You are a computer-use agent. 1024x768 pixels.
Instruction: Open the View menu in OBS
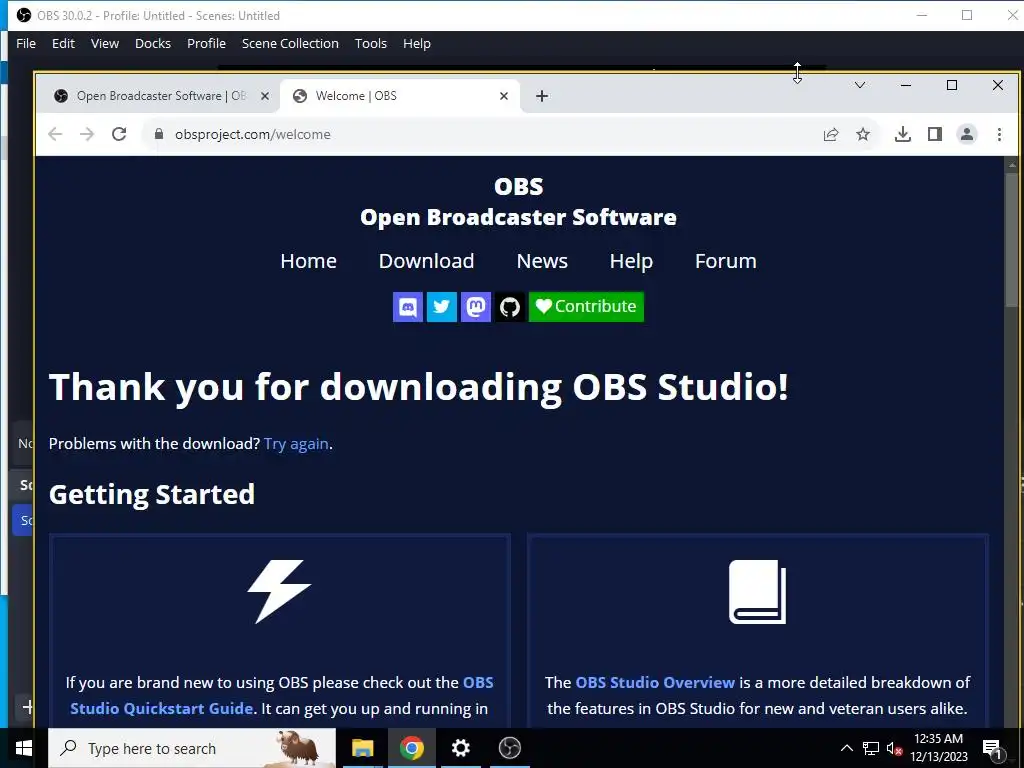pyautogui.click(x=104, y=44)
